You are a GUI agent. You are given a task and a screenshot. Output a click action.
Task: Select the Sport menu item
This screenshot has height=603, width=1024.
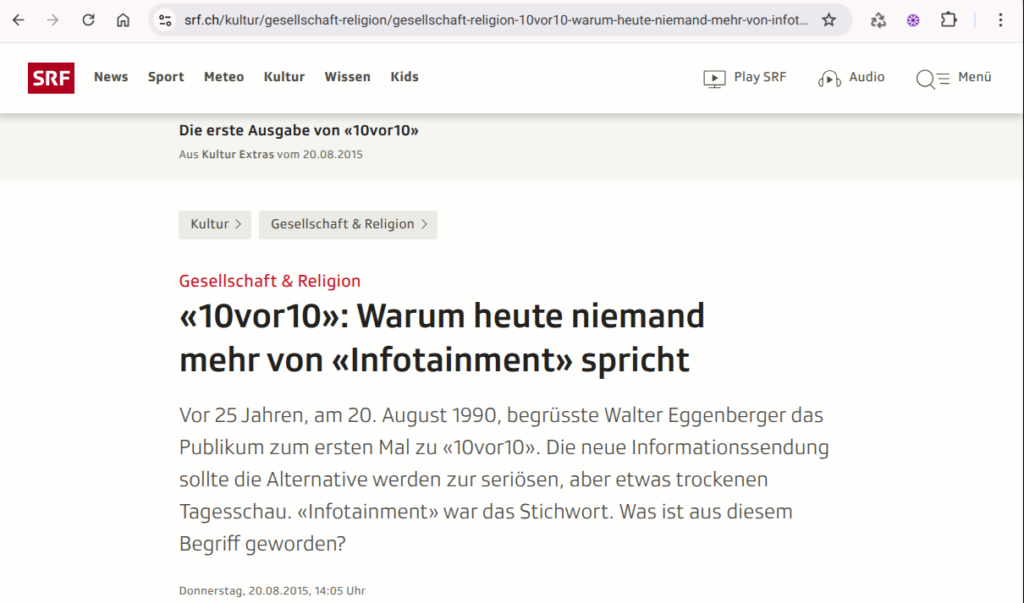[166, 77]
